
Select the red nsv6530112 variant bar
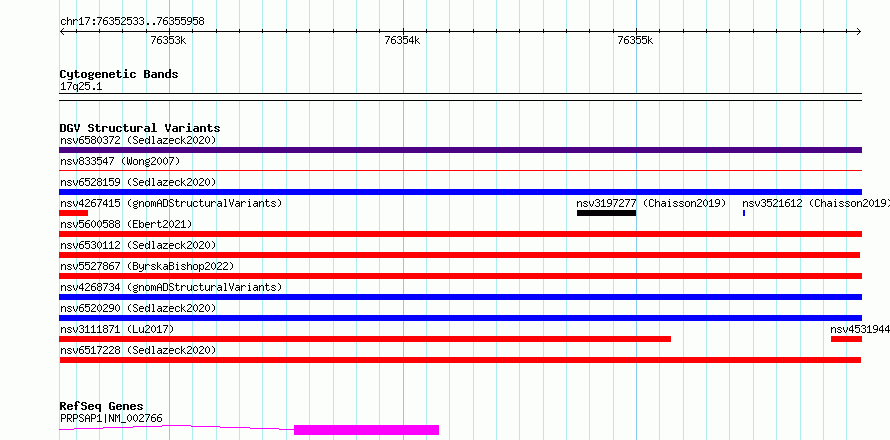(460, 255)
